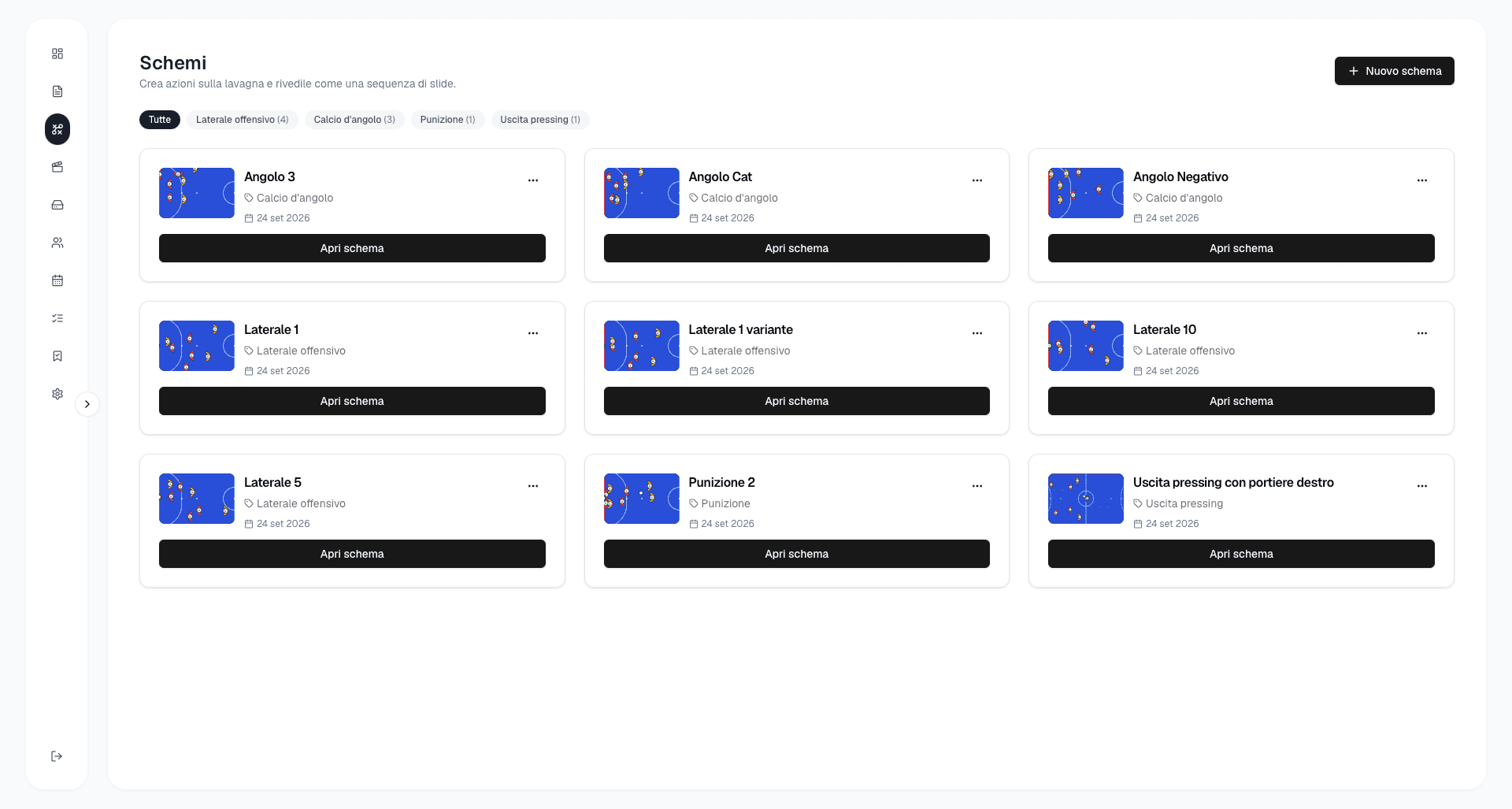Click the logout icon at sidebar bottom
The image size is (1512, 809).
tap(57, 756)
